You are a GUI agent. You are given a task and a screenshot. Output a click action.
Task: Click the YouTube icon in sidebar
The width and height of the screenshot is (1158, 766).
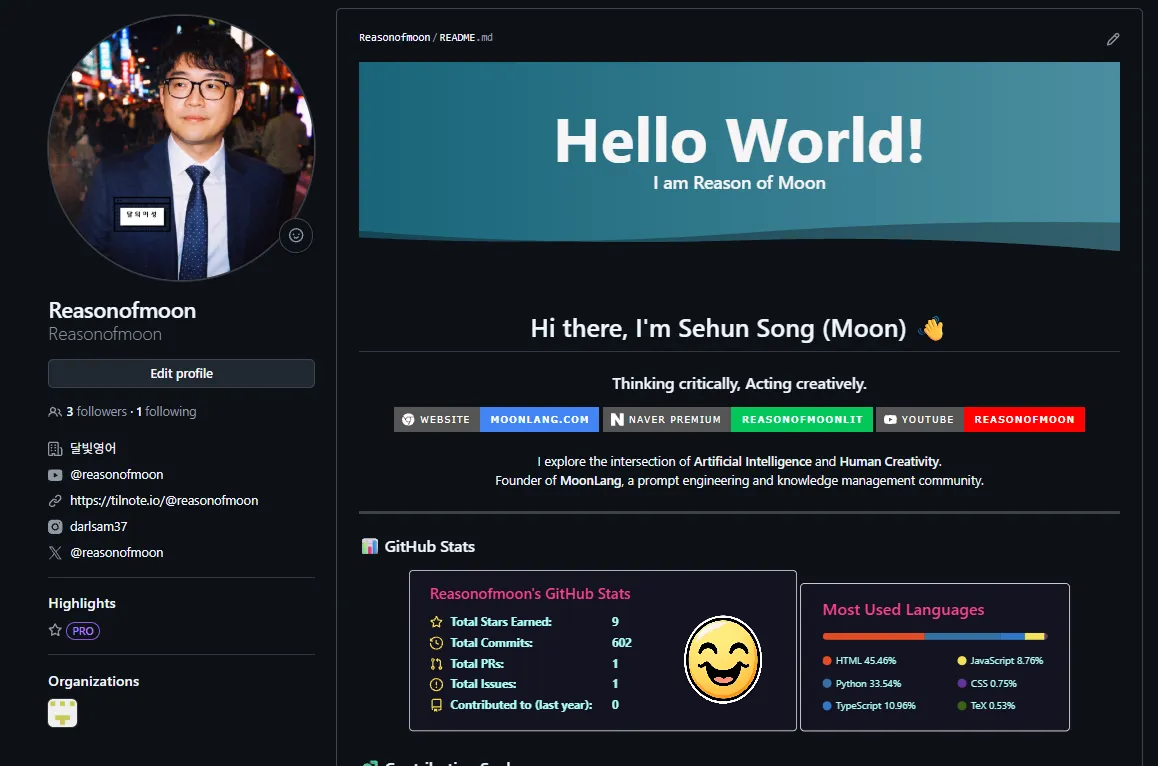55,475
